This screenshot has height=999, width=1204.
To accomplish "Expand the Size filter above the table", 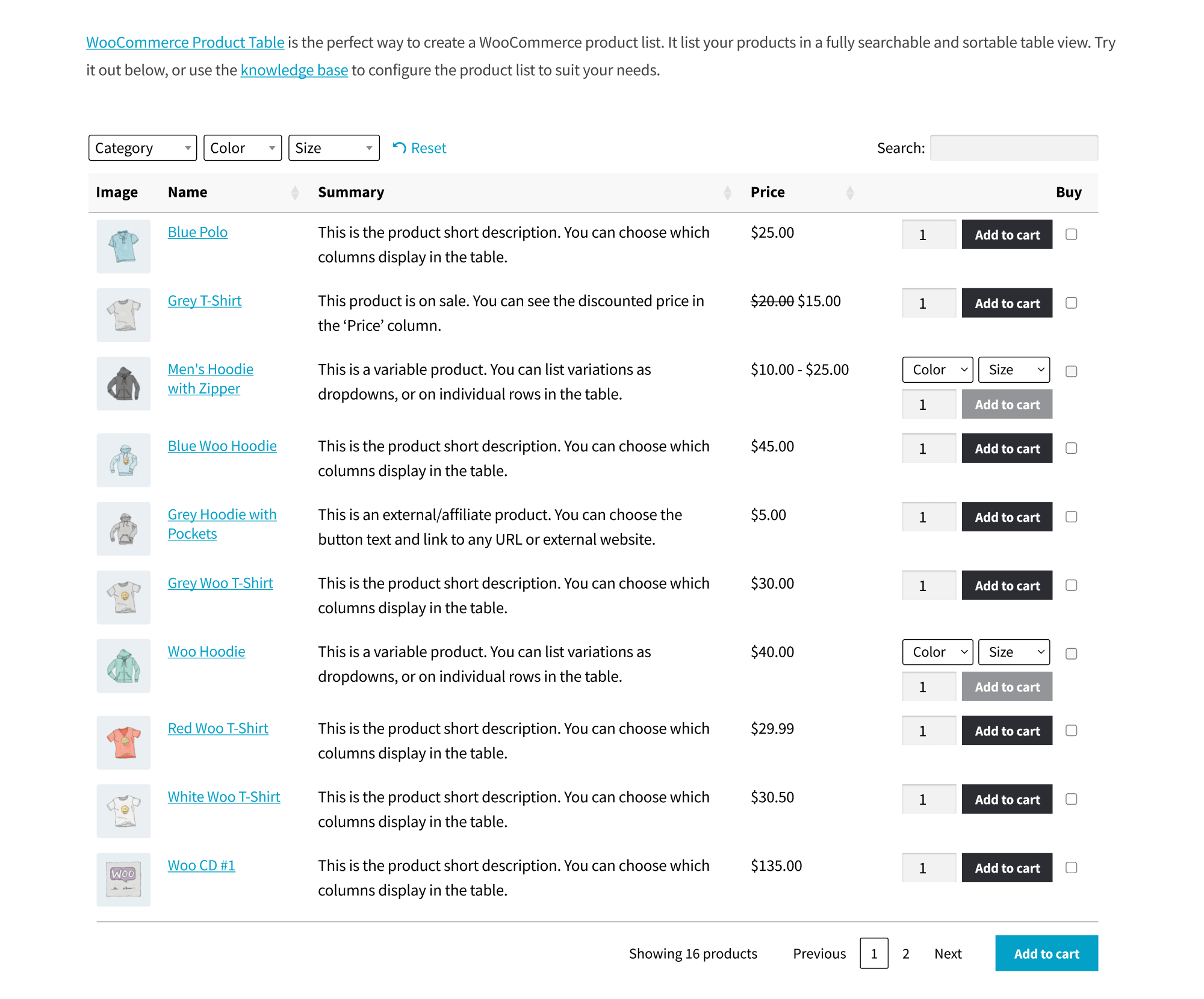I will pyautogui.click(x=334, y=148).
